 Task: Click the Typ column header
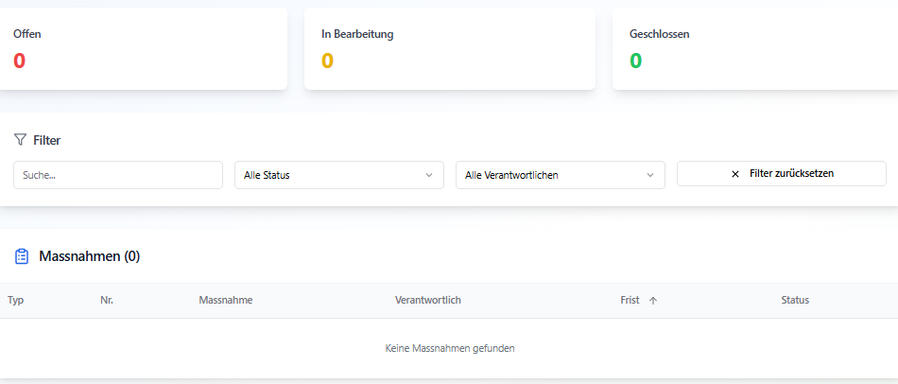tap(16, 300)
